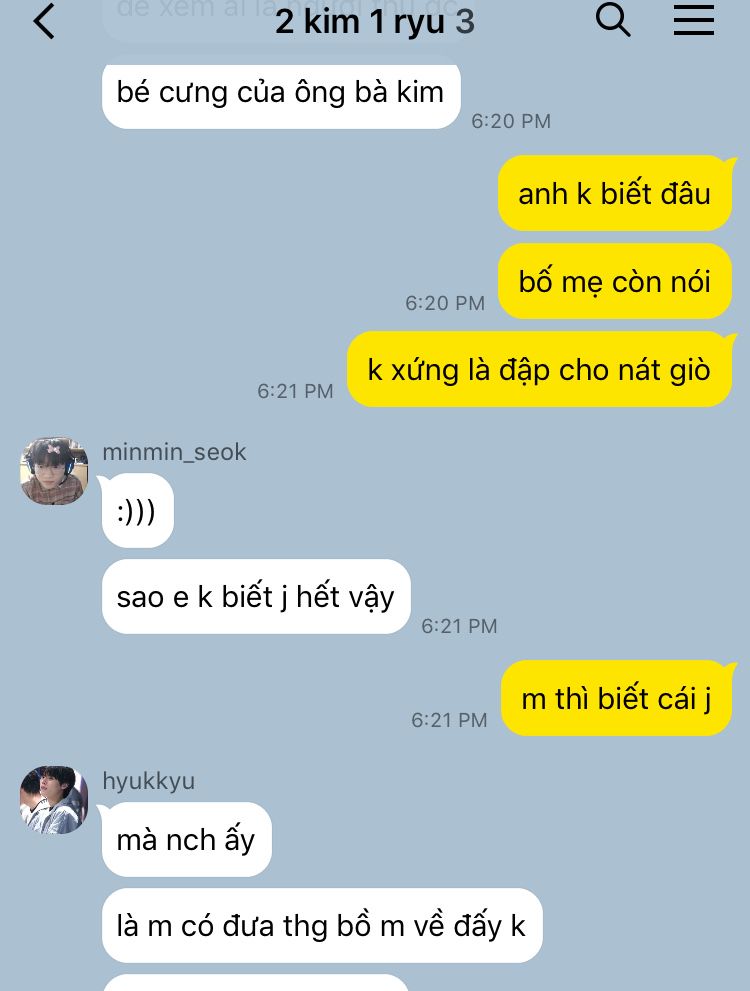The width and height of the screenshot is (750, 991).
Task: Open the chat search magnifier
Action: (613, 20)
